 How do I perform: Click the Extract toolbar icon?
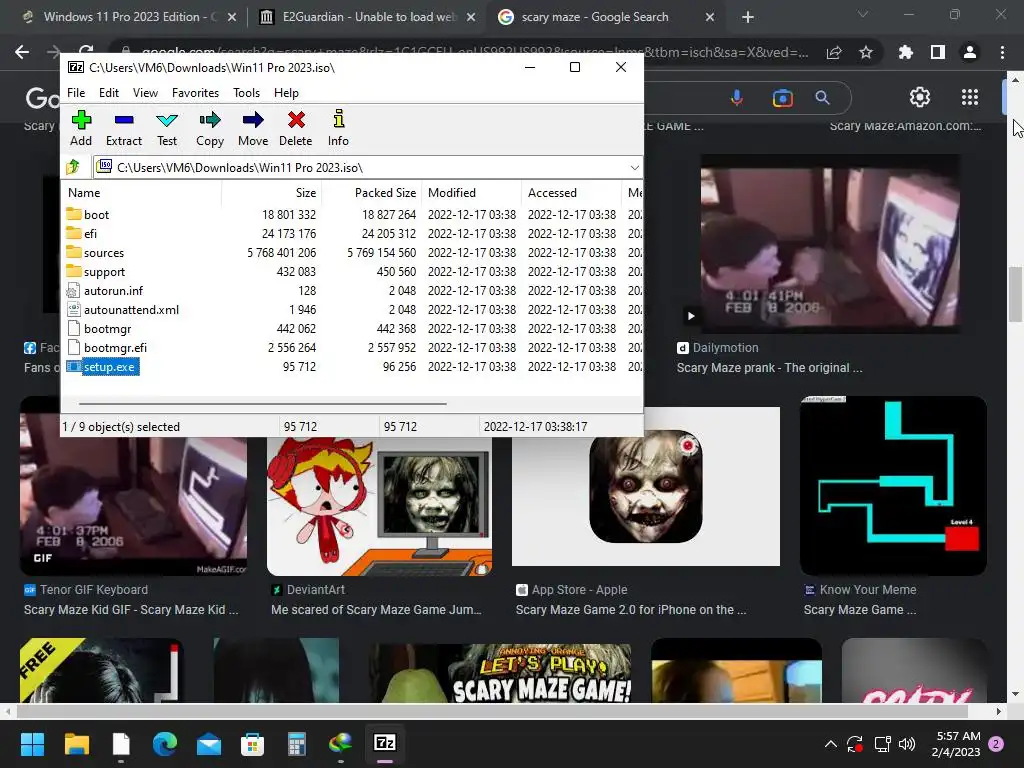point(123,129)
